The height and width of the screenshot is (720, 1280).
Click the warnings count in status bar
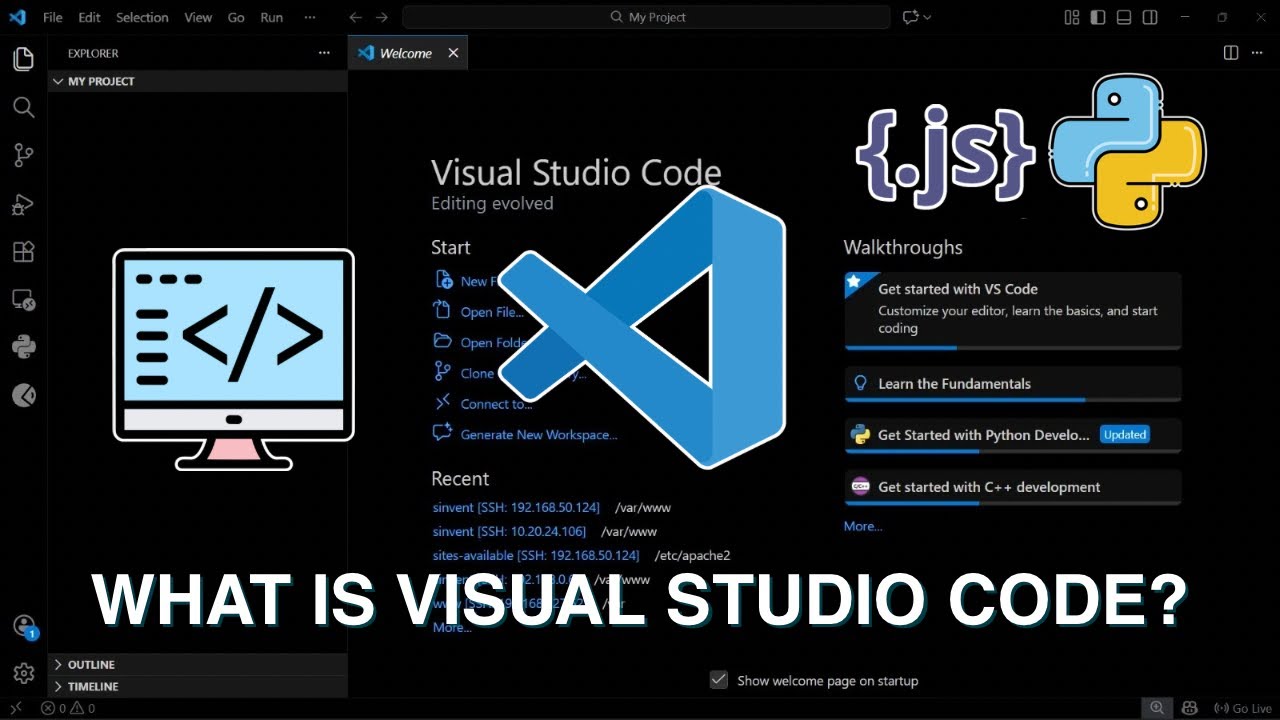coord(83,708)
